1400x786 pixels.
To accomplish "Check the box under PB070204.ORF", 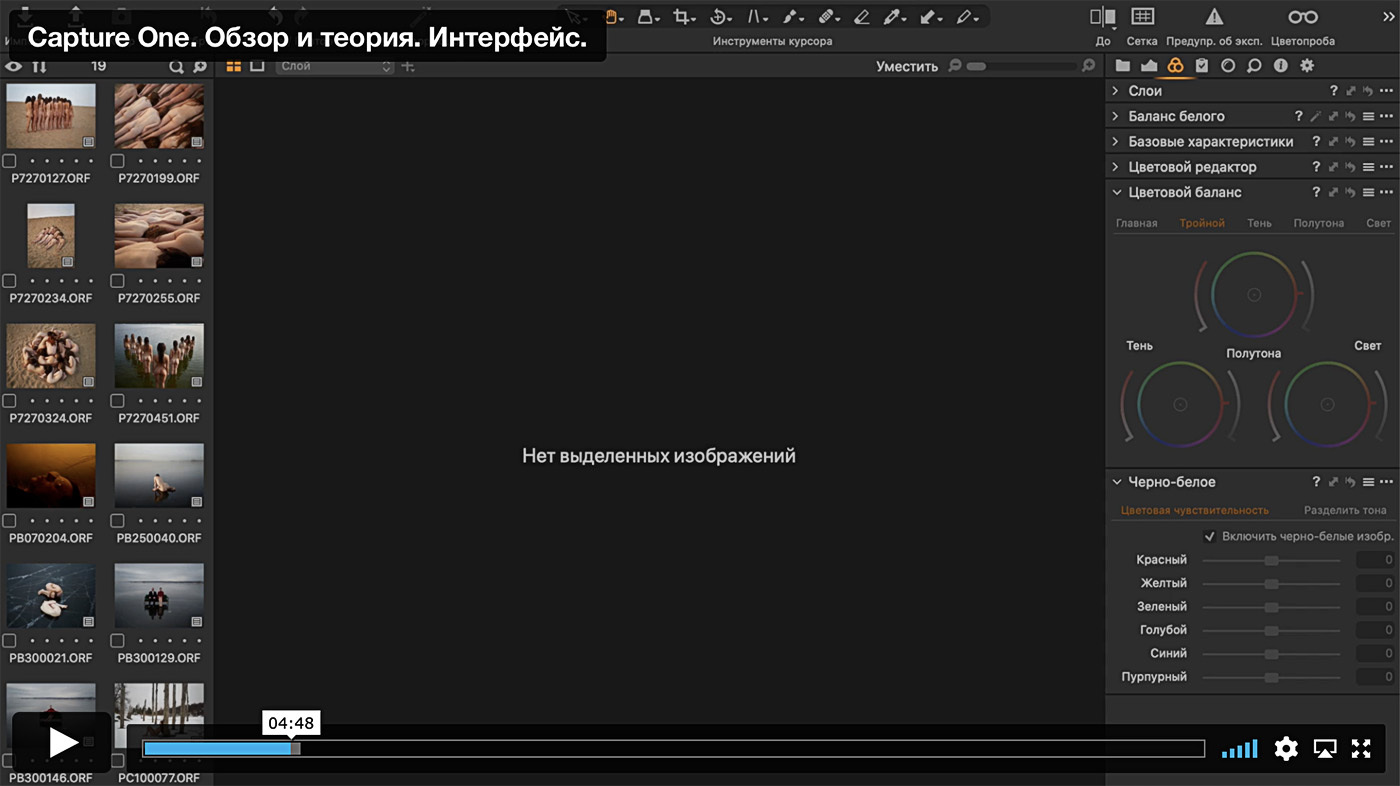I will point(9,521).
